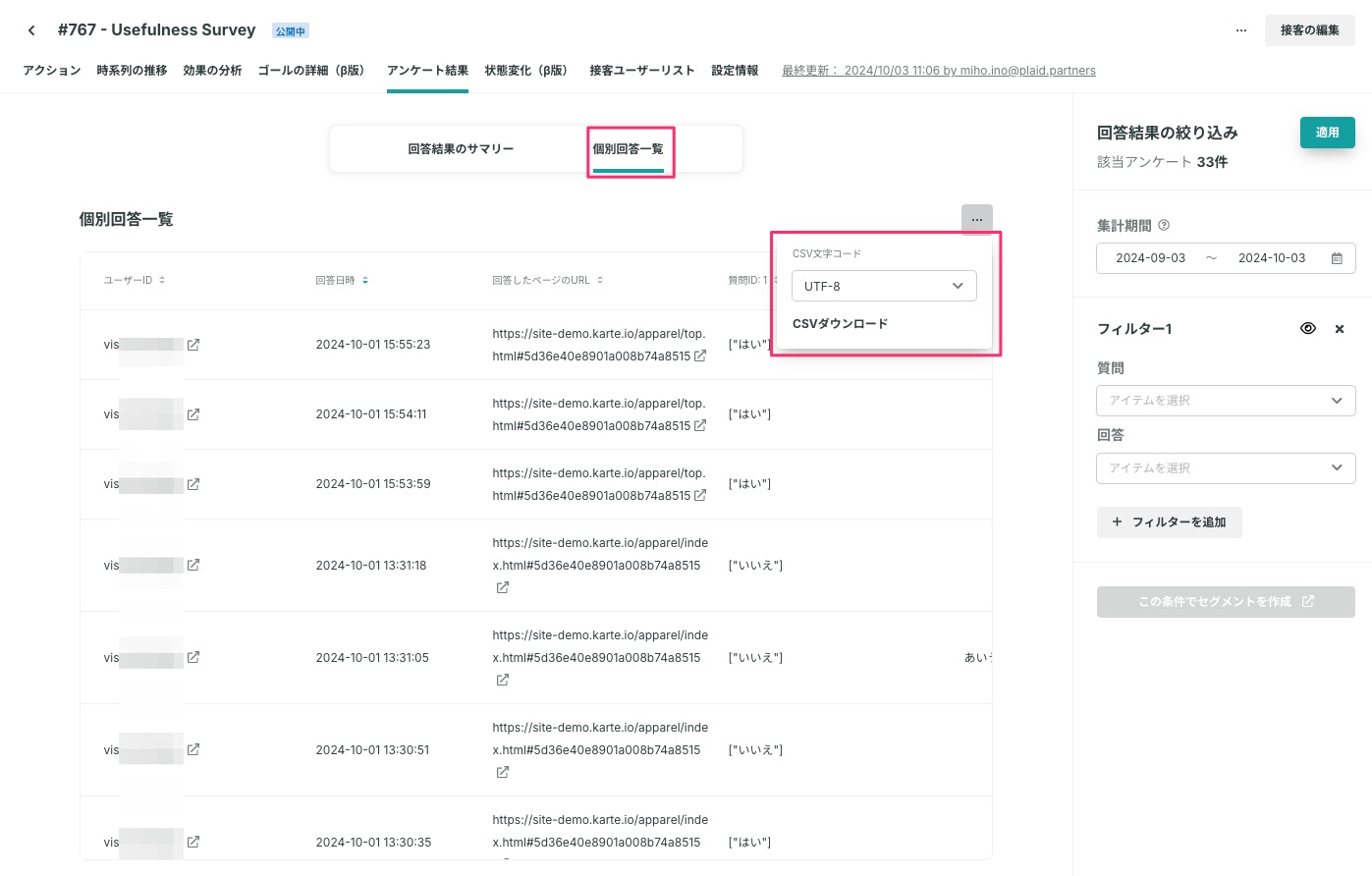Click the ["いいえ"] answer in 13:30:51 row
1372x876 pixels.
(x=755, y=749)
